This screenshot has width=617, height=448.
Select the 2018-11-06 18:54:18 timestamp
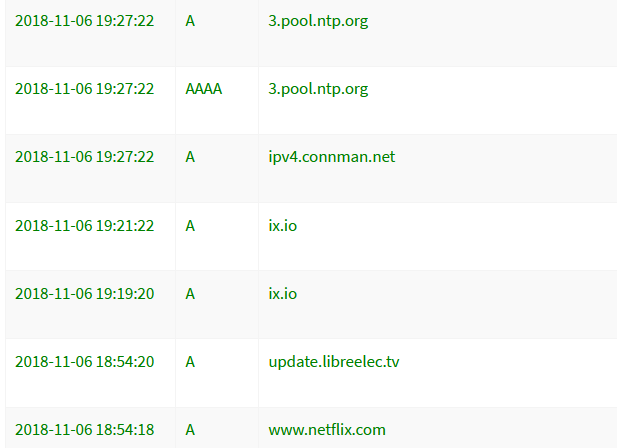coord(84,430)
